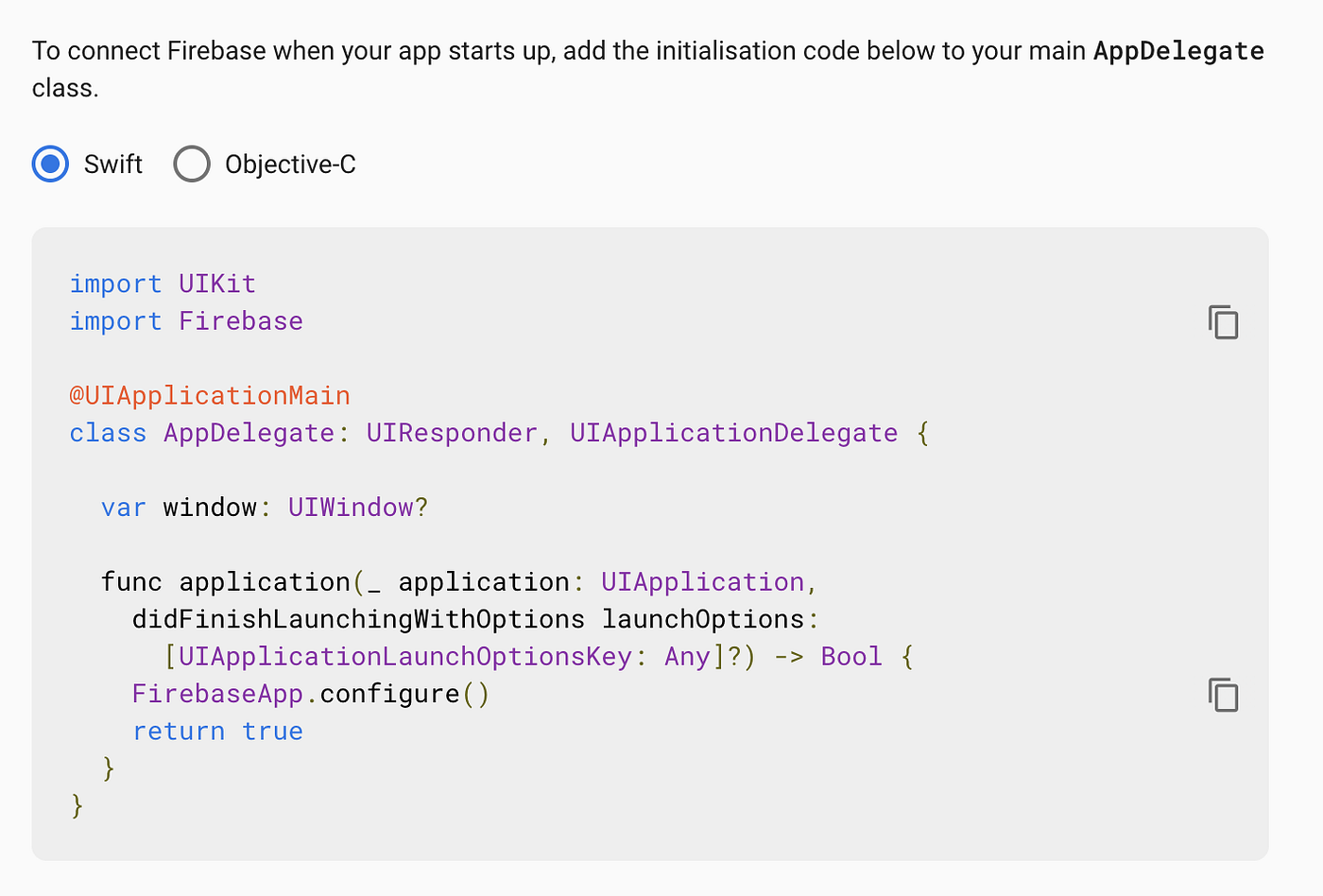Click the copy icon beside FirebaseApp.configure()

[x=1224, y=695]
